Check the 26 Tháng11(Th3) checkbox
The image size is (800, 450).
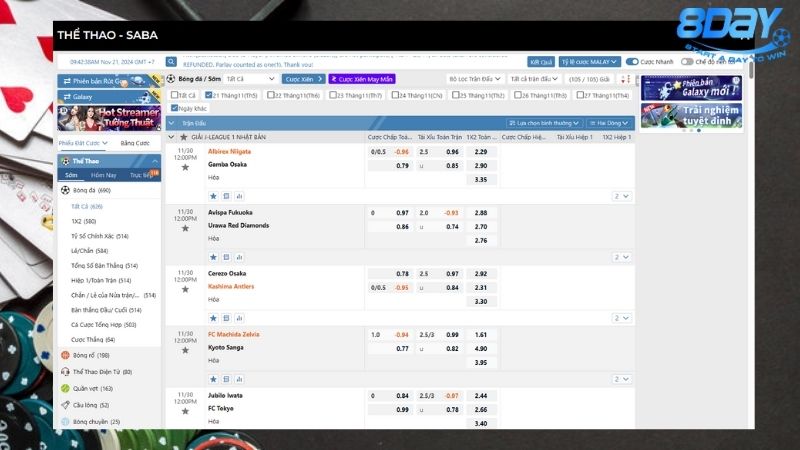pyautogui.click(x=518, y=95)
